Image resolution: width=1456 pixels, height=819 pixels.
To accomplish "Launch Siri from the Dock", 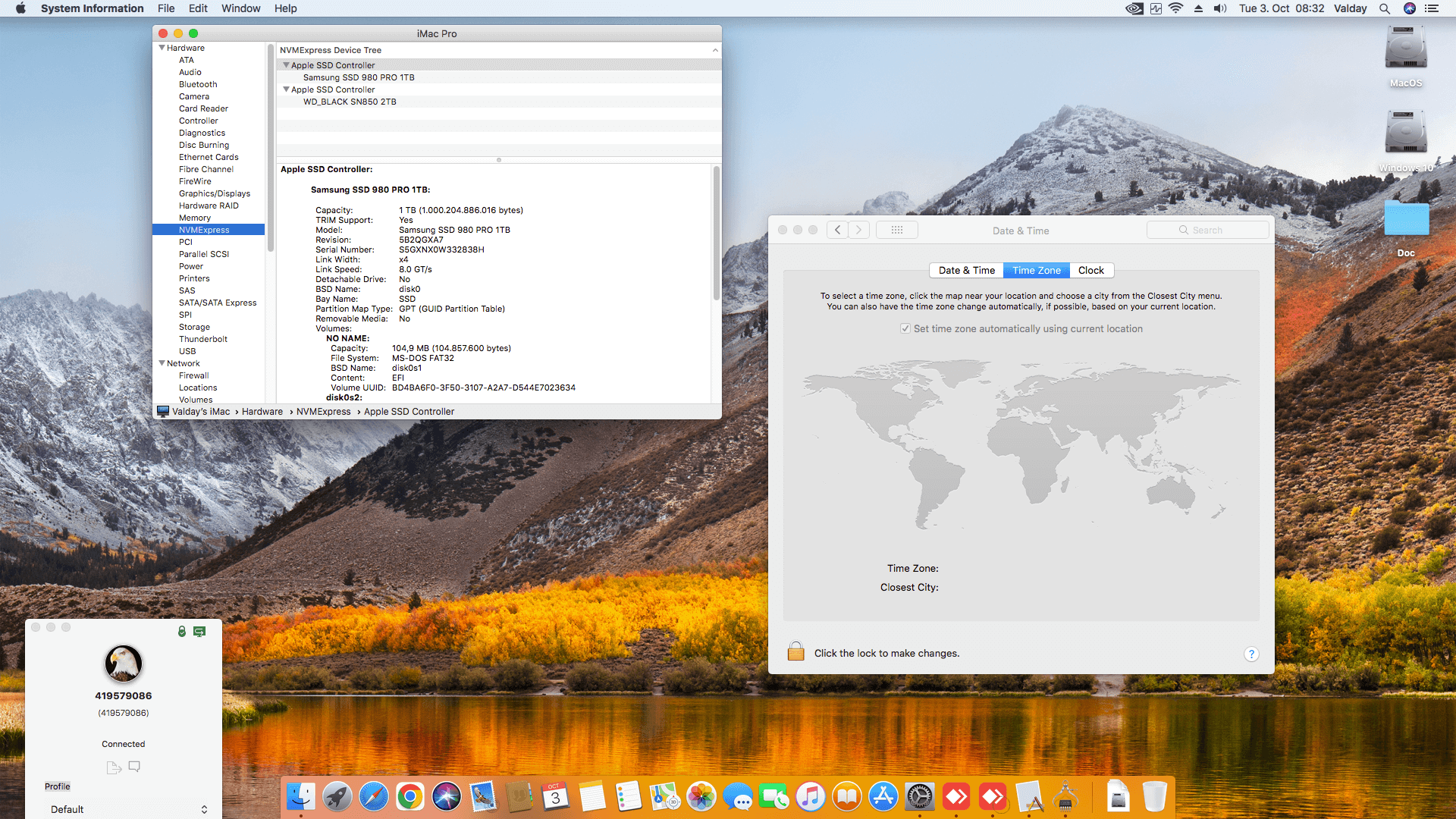I will click(x=447, y=797).
